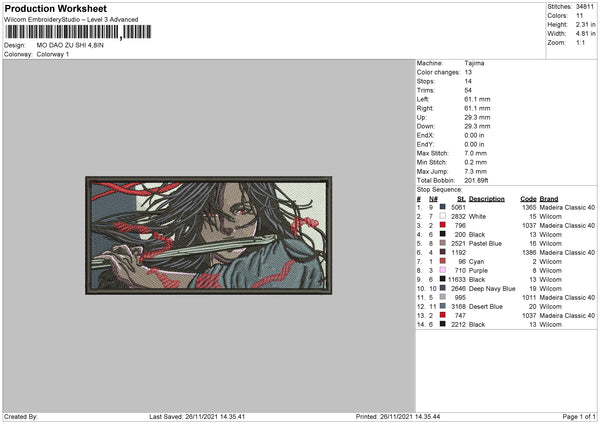Select the Cyan row swatch with 96 stitches
Image resolution: width=600 pixels, height=424 pixels.
pyautogui.click(x=443, y=261)
